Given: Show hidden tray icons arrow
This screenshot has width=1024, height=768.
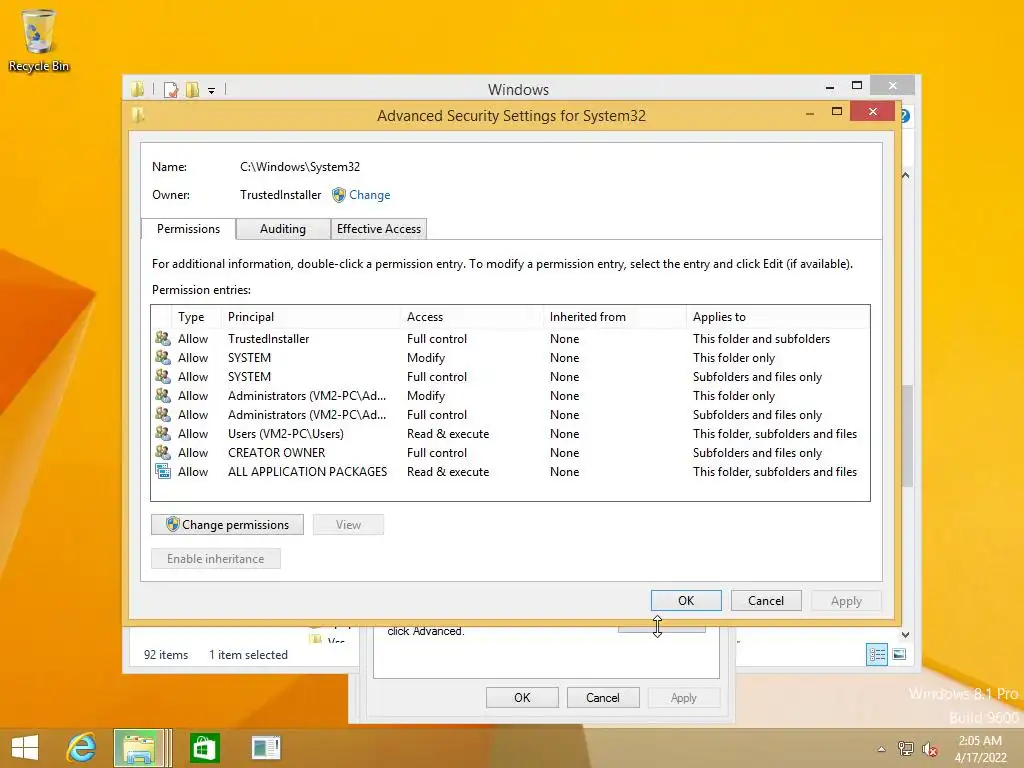Looking at the screenshot, I should pyautogui.click(x=882, y=749).
